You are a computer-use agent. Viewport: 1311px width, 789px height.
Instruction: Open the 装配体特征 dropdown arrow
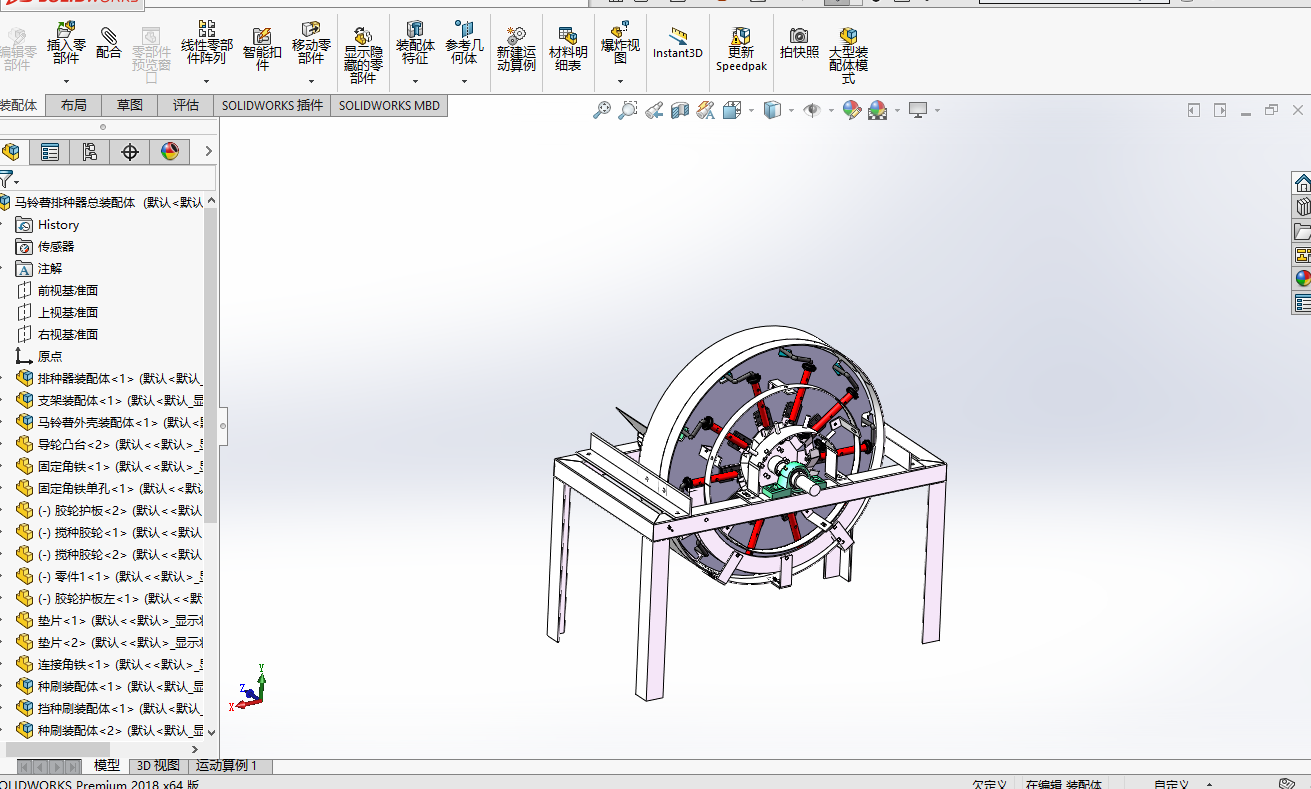[x=415, y=82]
